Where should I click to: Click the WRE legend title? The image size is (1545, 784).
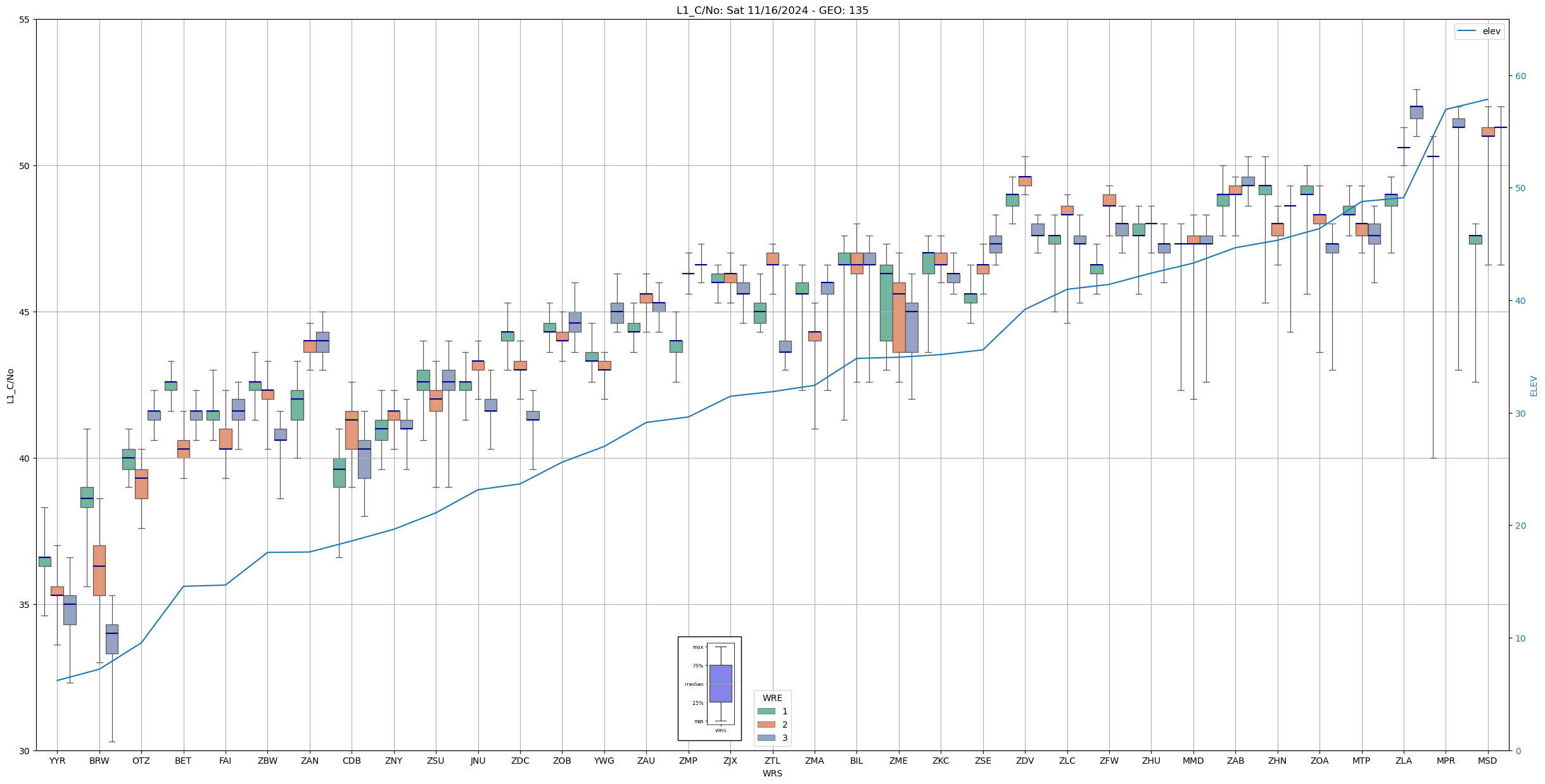click(x=772, y=698)
